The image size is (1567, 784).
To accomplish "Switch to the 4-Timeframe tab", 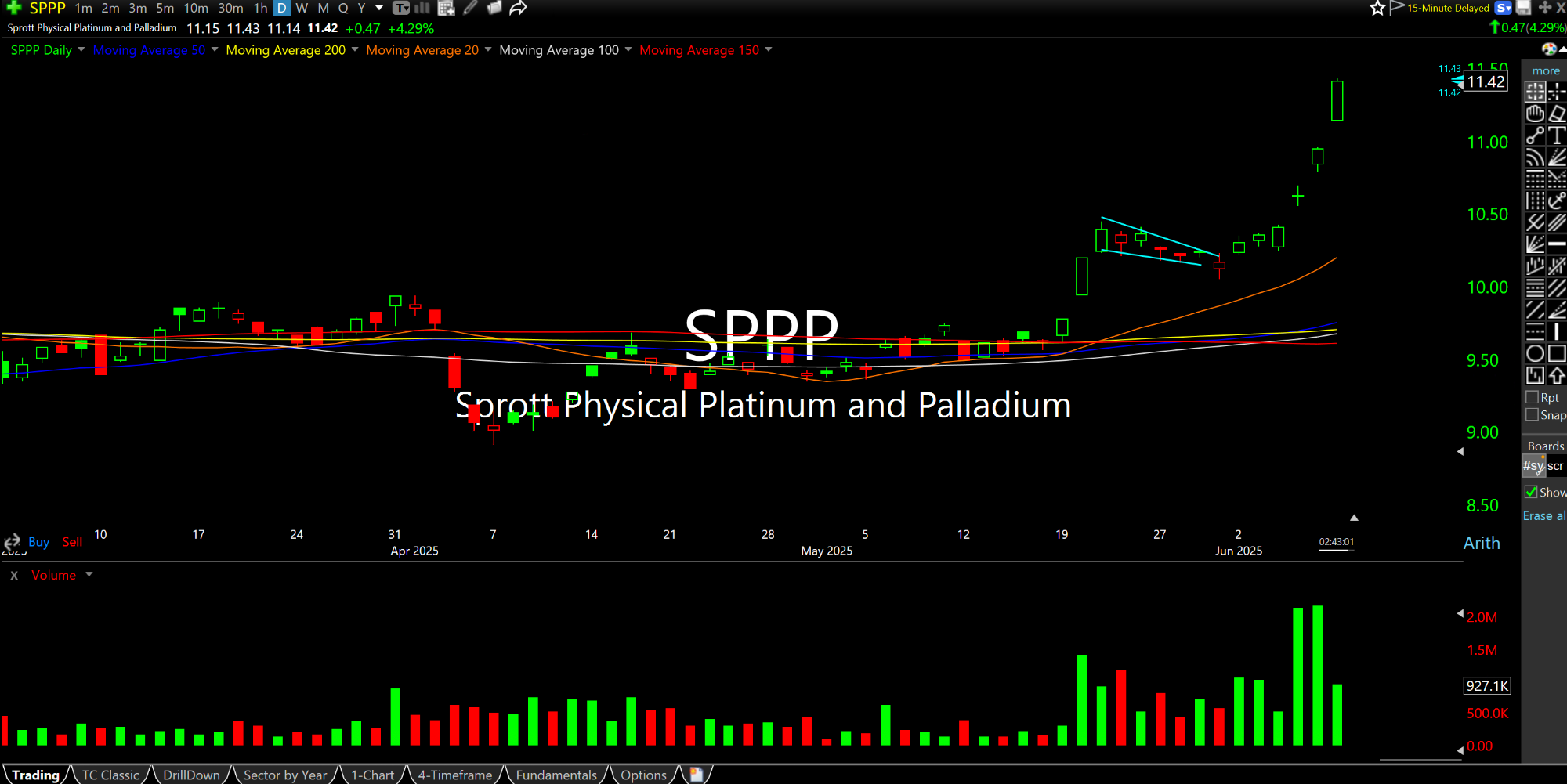I will (x=455, y=775).
